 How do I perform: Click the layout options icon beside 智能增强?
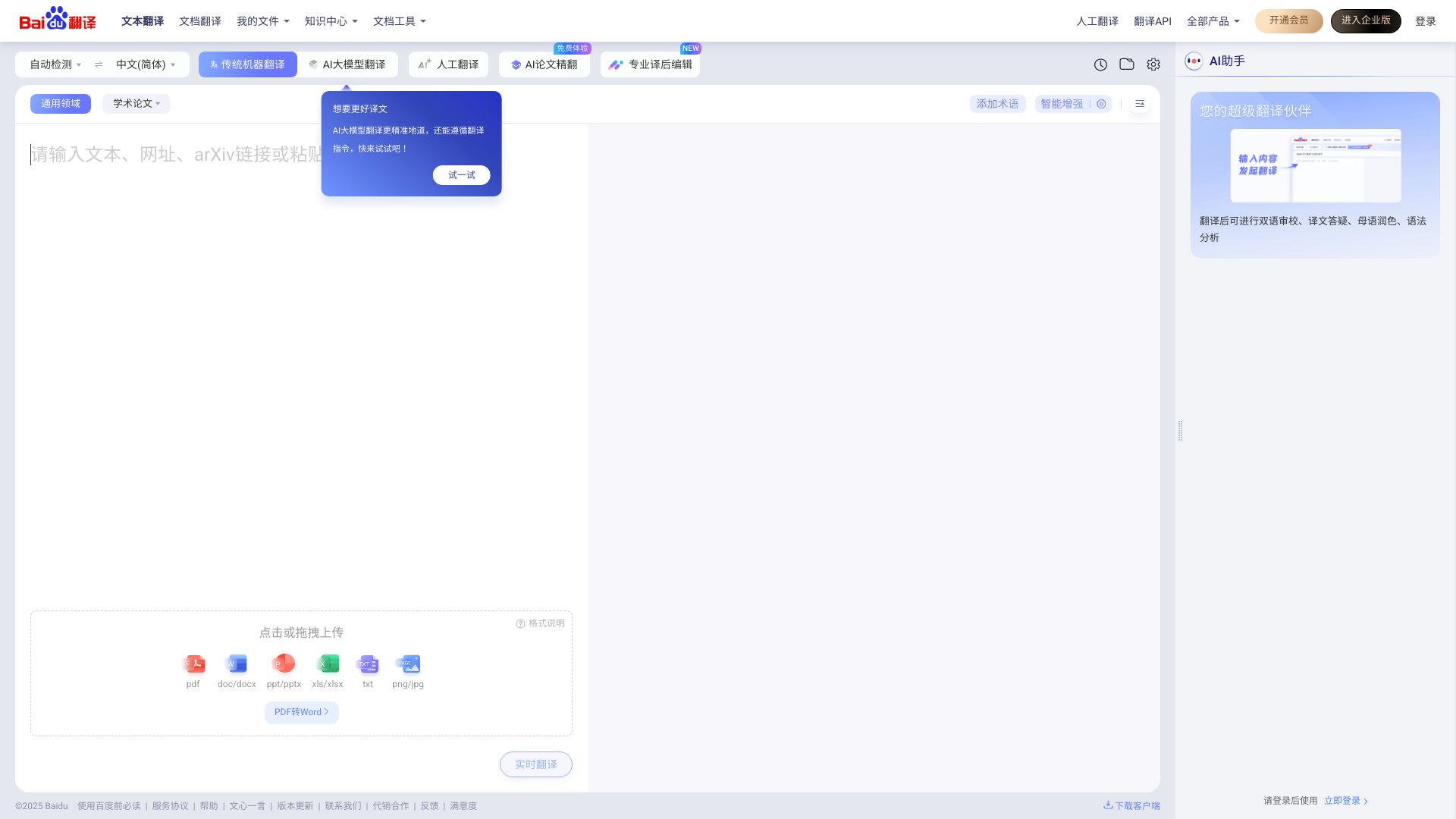[x=1140, y=104]
